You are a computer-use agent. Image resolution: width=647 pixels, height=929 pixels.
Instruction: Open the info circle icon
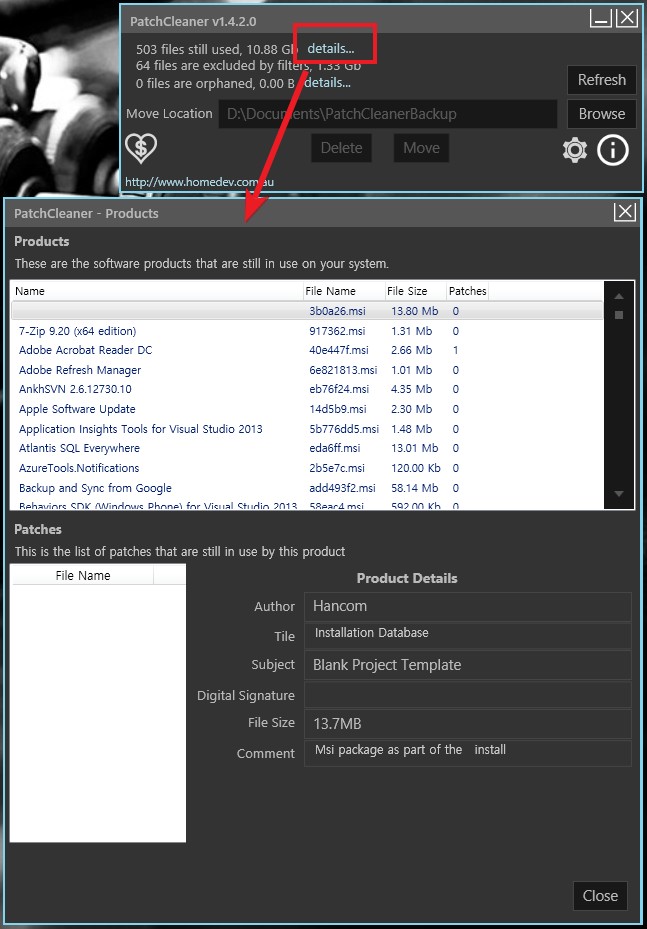coord(613,150)
